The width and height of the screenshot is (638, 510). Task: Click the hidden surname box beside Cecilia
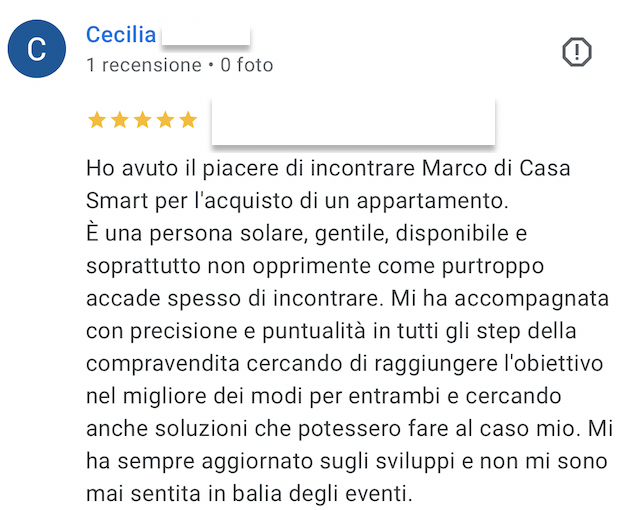pos(205,36)
